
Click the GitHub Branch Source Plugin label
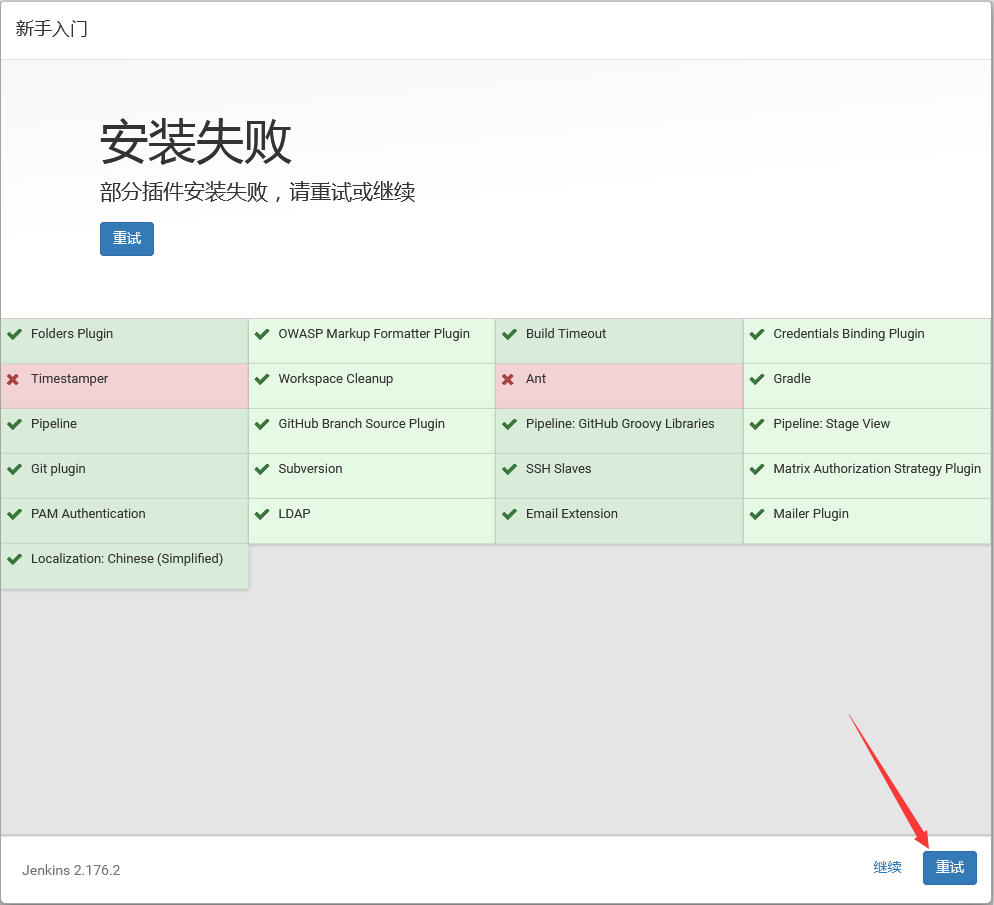361,424
